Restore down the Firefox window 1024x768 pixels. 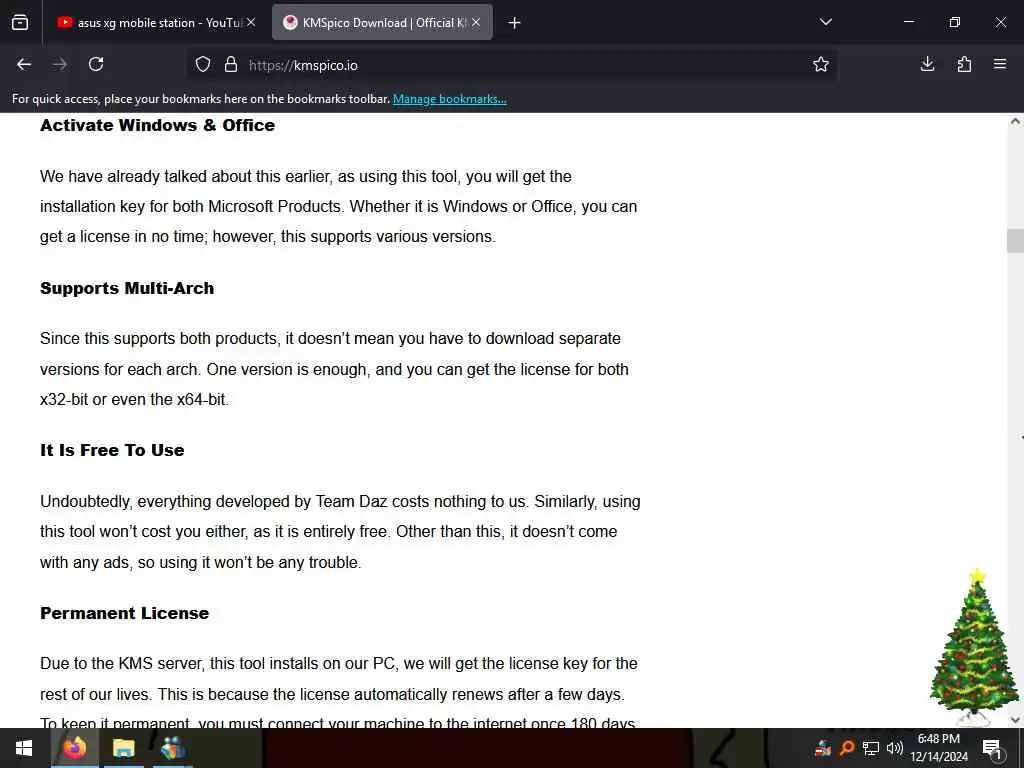coord(955,22)
